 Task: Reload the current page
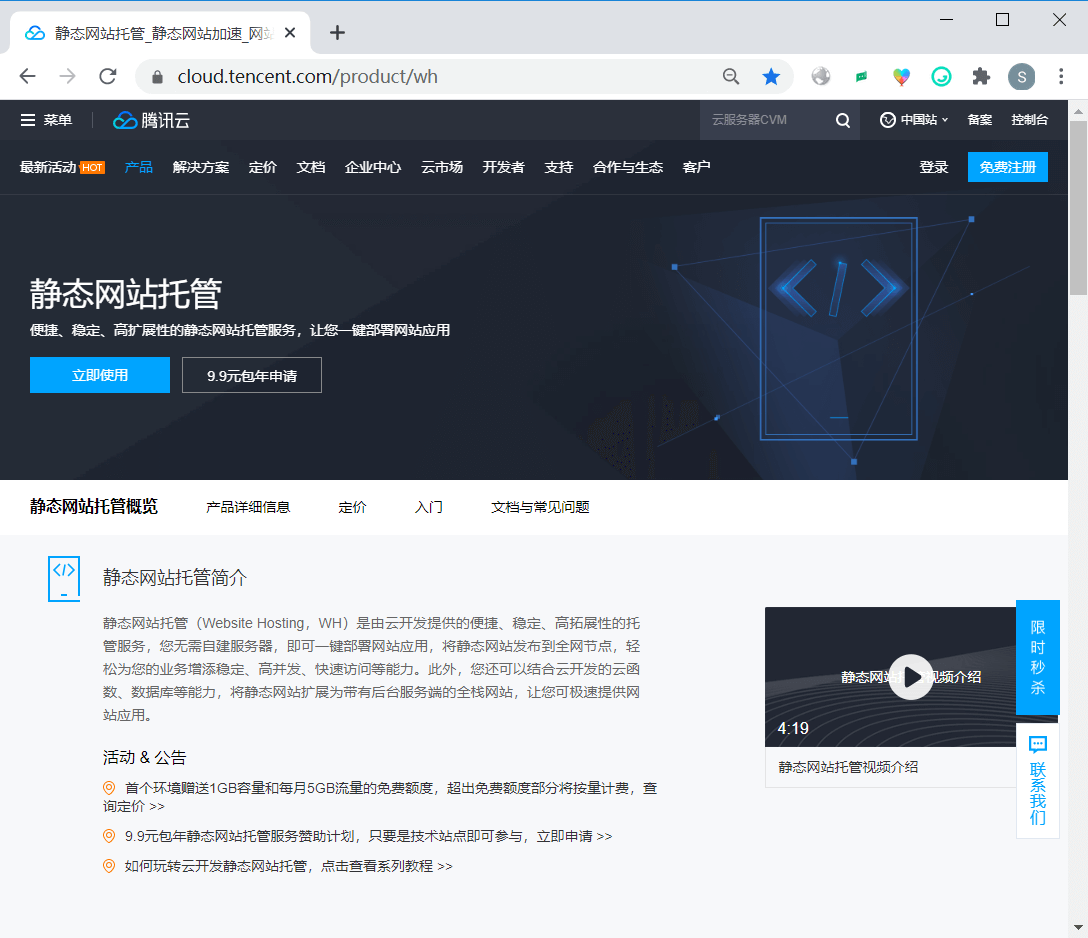(108, 76)
